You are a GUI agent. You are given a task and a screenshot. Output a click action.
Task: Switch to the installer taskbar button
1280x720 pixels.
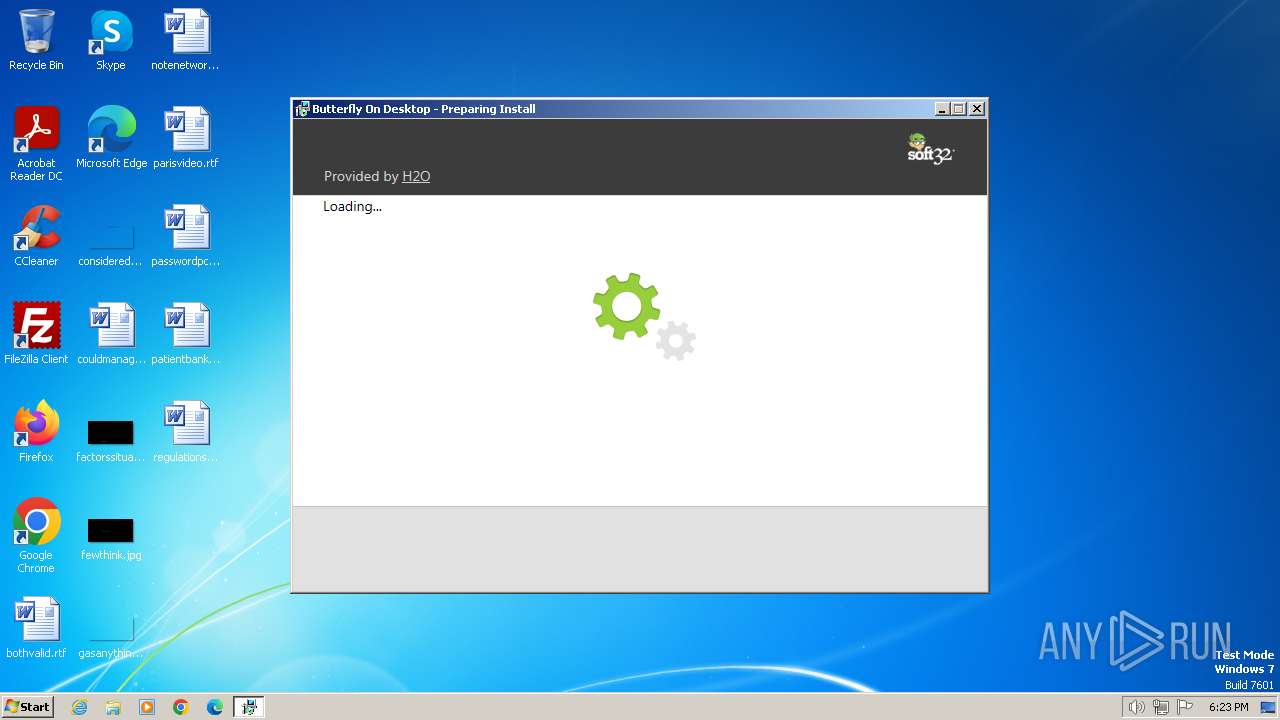(249, 707)
